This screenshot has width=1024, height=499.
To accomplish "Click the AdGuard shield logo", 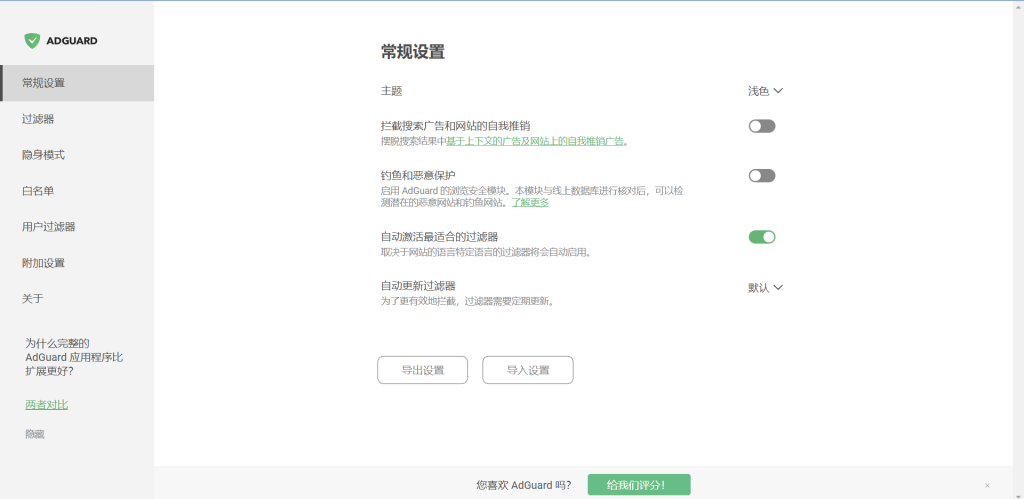I will point(32,40).
